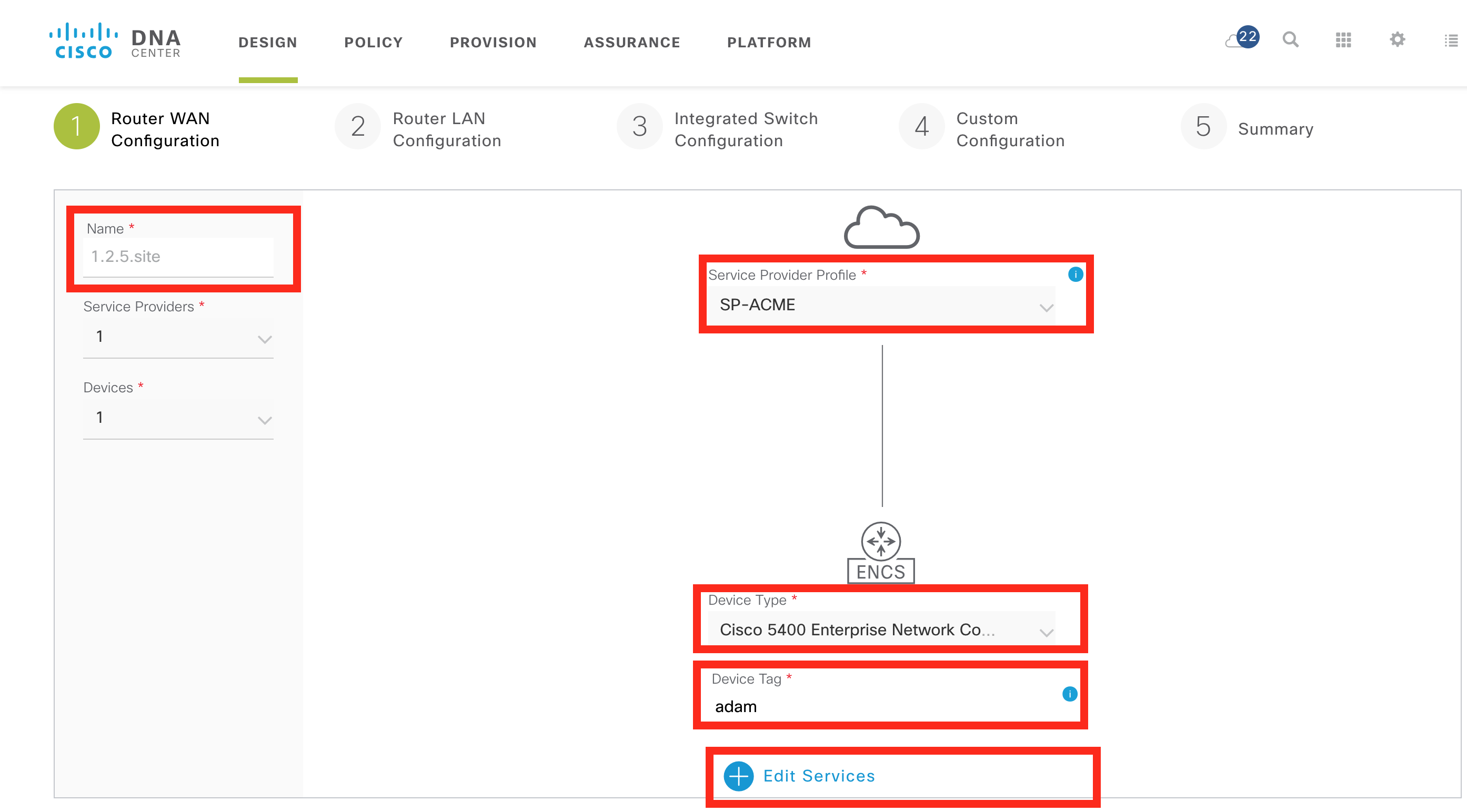Switch to the PROVISION tab

pyautogui.click(x=493, y=43)
